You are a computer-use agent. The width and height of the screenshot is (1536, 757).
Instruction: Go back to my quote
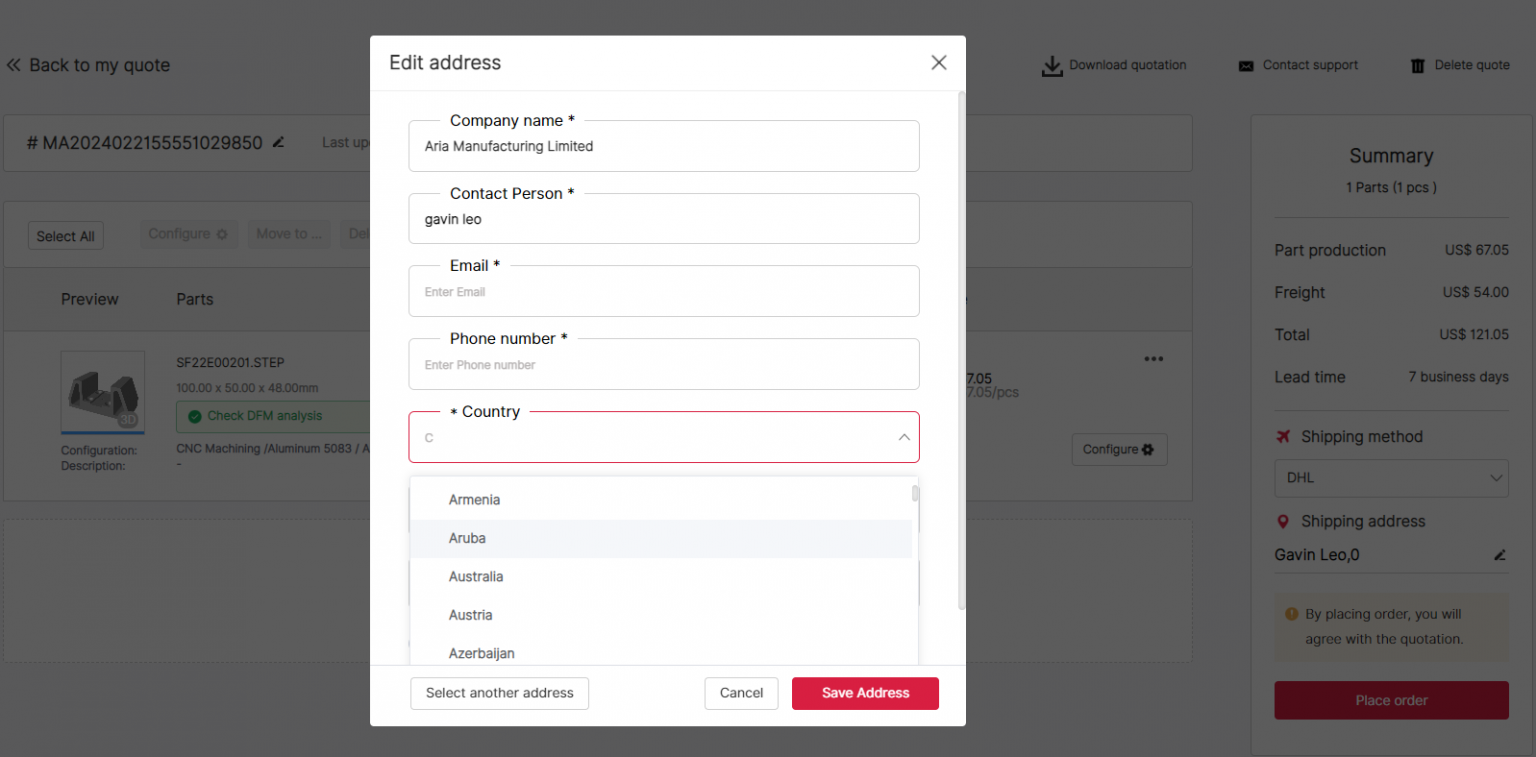click(89, 64)
